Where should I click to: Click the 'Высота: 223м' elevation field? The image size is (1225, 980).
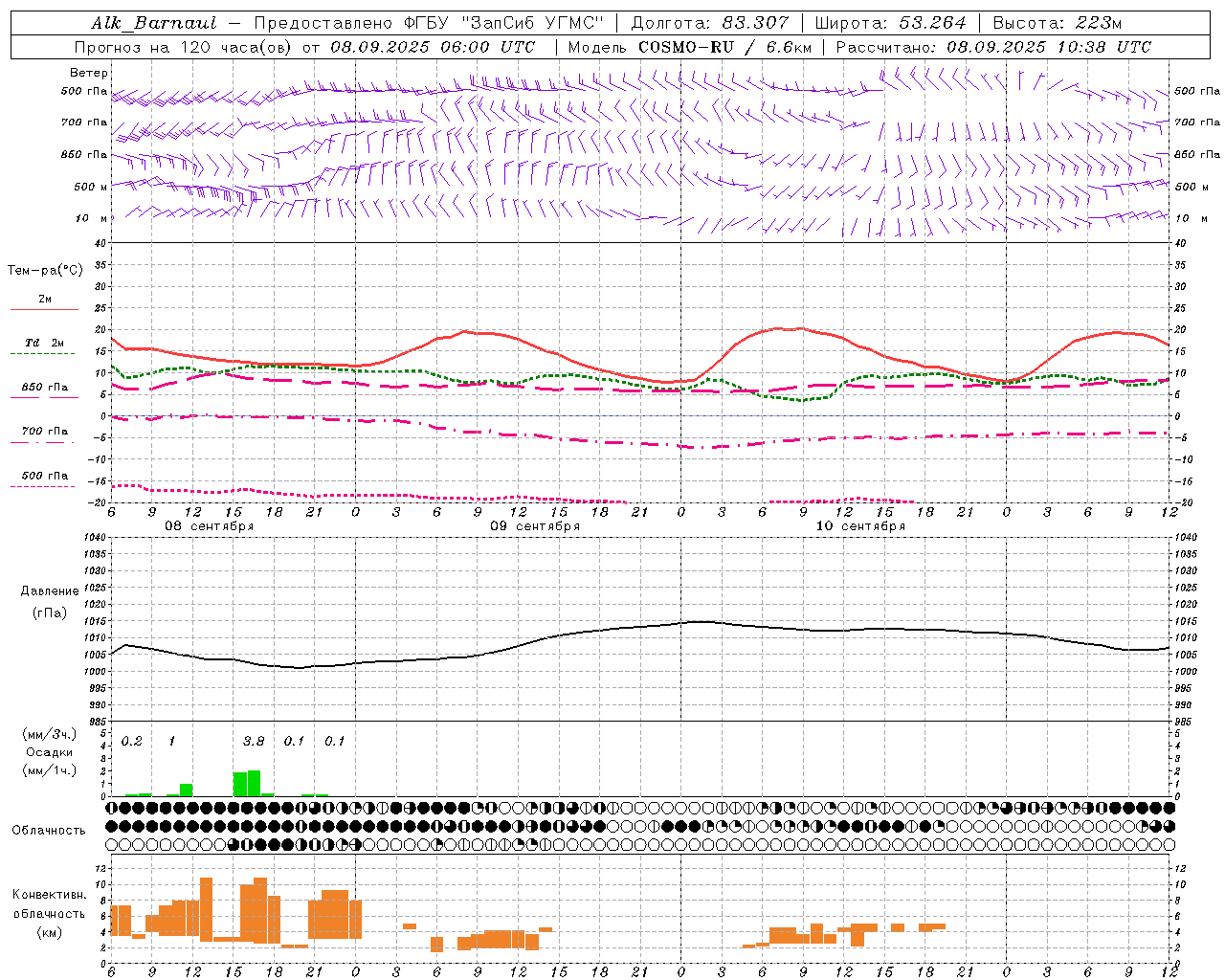(1057, 23)
